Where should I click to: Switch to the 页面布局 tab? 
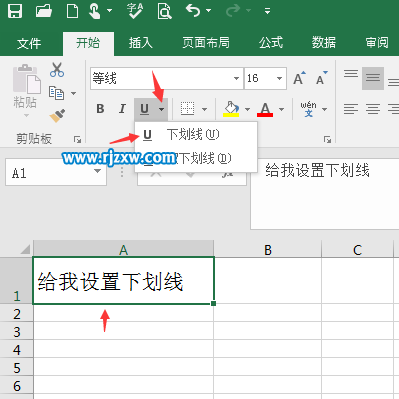[x=206, y=43]
